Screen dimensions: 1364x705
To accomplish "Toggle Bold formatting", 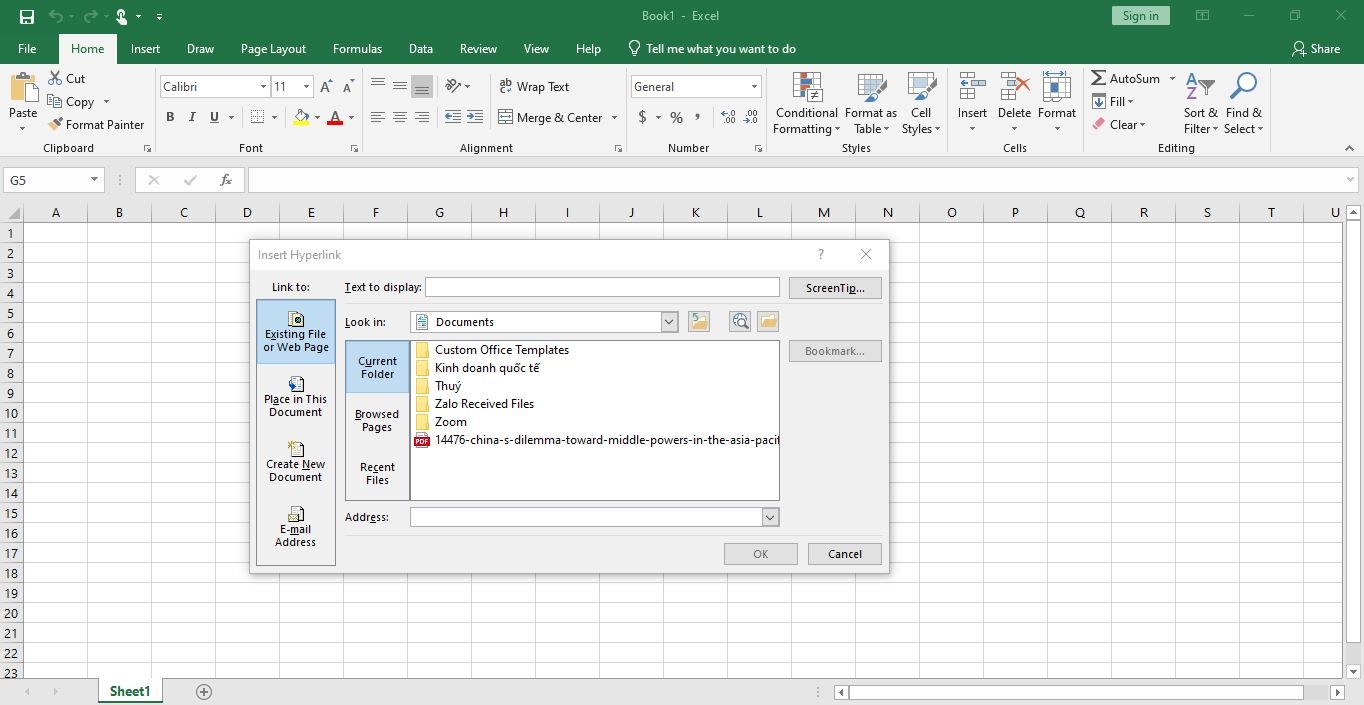I will tap(170, 117).
